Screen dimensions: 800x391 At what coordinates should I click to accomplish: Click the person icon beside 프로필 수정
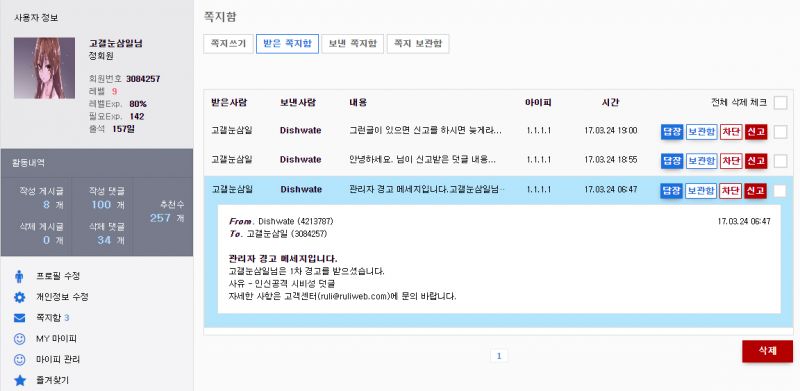click(19, 276)
